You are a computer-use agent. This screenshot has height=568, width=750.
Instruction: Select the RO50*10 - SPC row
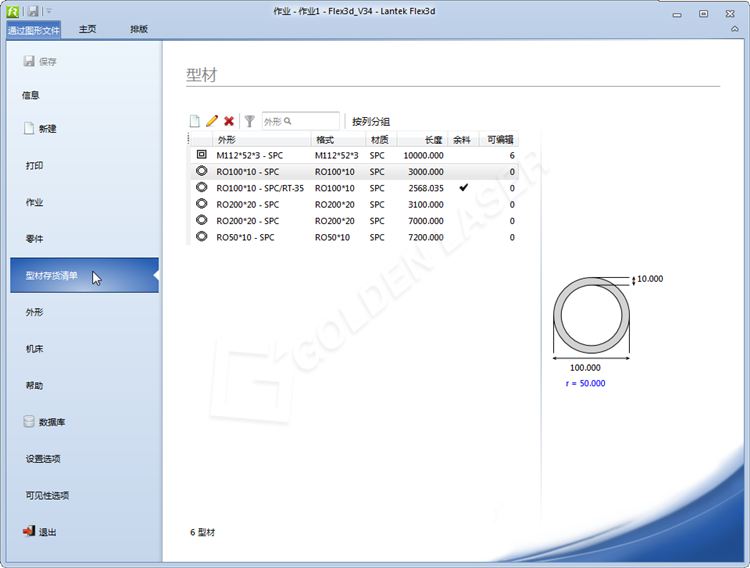[247, 237]
